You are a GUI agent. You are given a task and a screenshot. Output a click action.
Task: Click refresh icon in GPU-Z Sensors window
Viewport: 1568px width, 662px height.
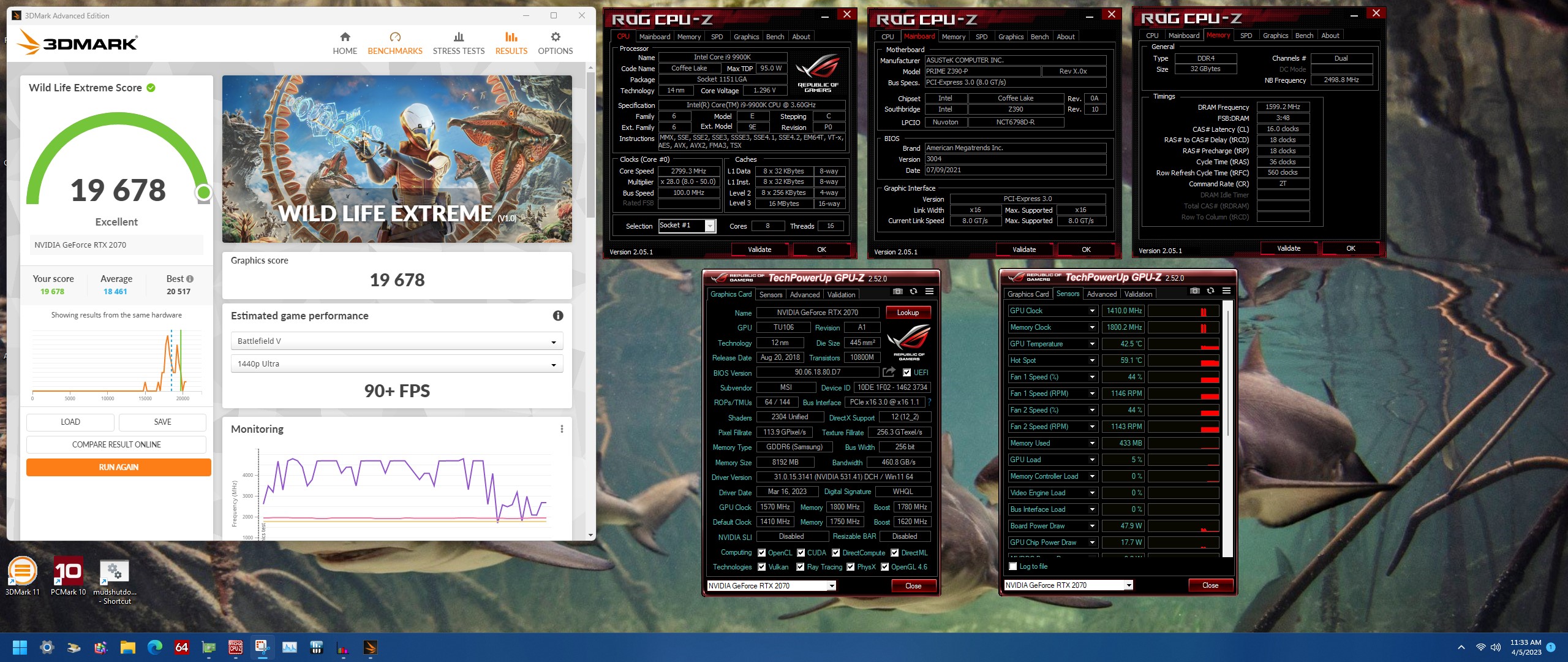point(1210,291)
